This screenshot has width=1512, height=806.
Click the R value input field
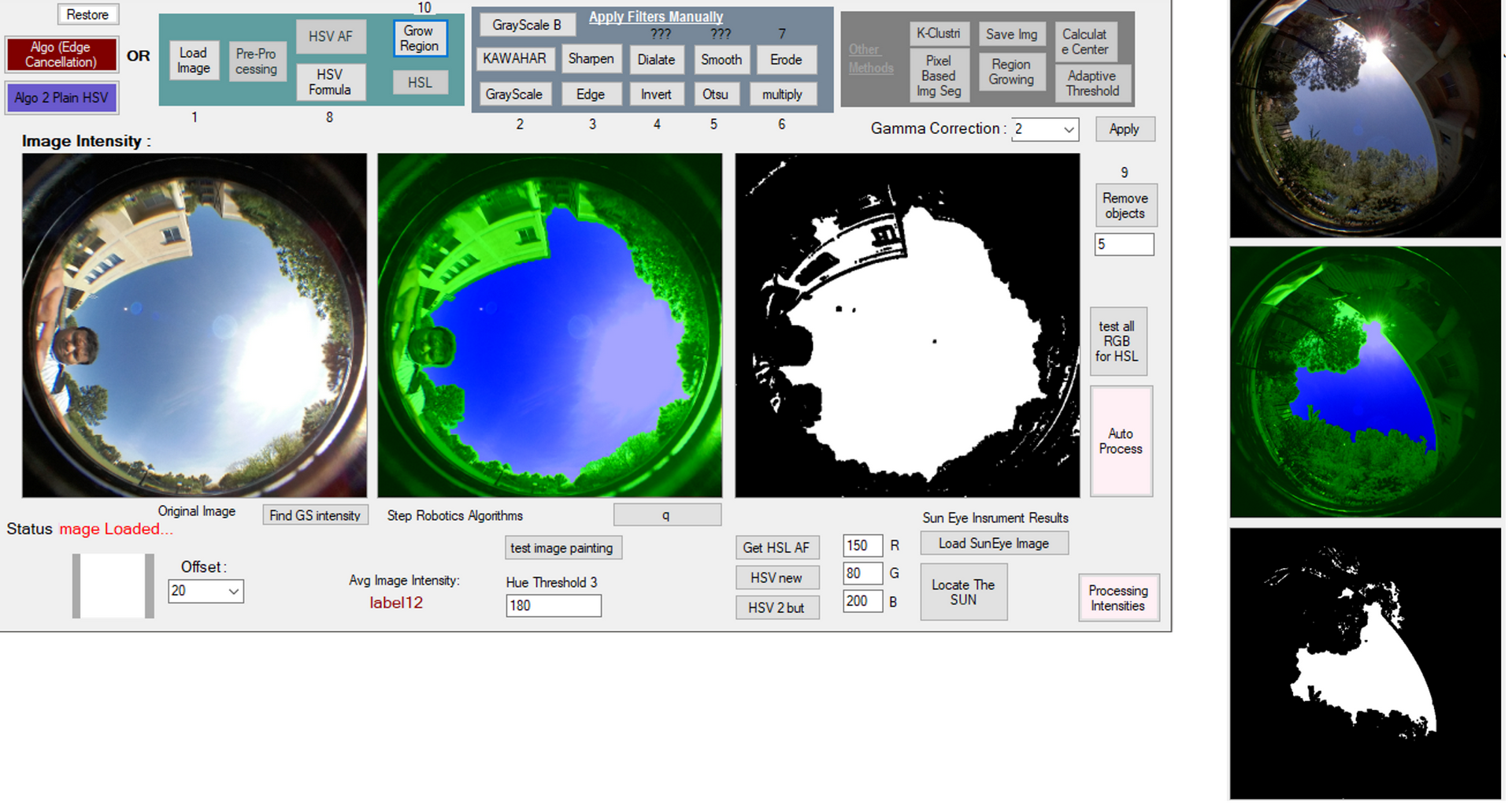coord(862,546)
